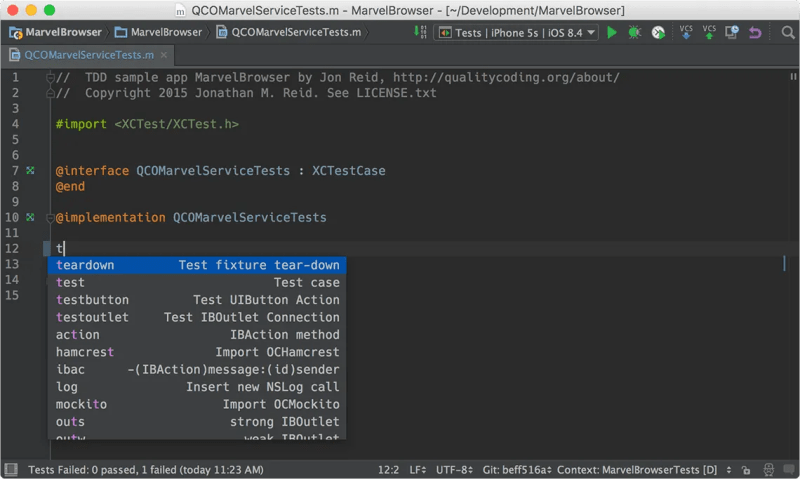Open the event log notifications icon in status bar
This screenshot has width=800, height=479.
(789, 469)
